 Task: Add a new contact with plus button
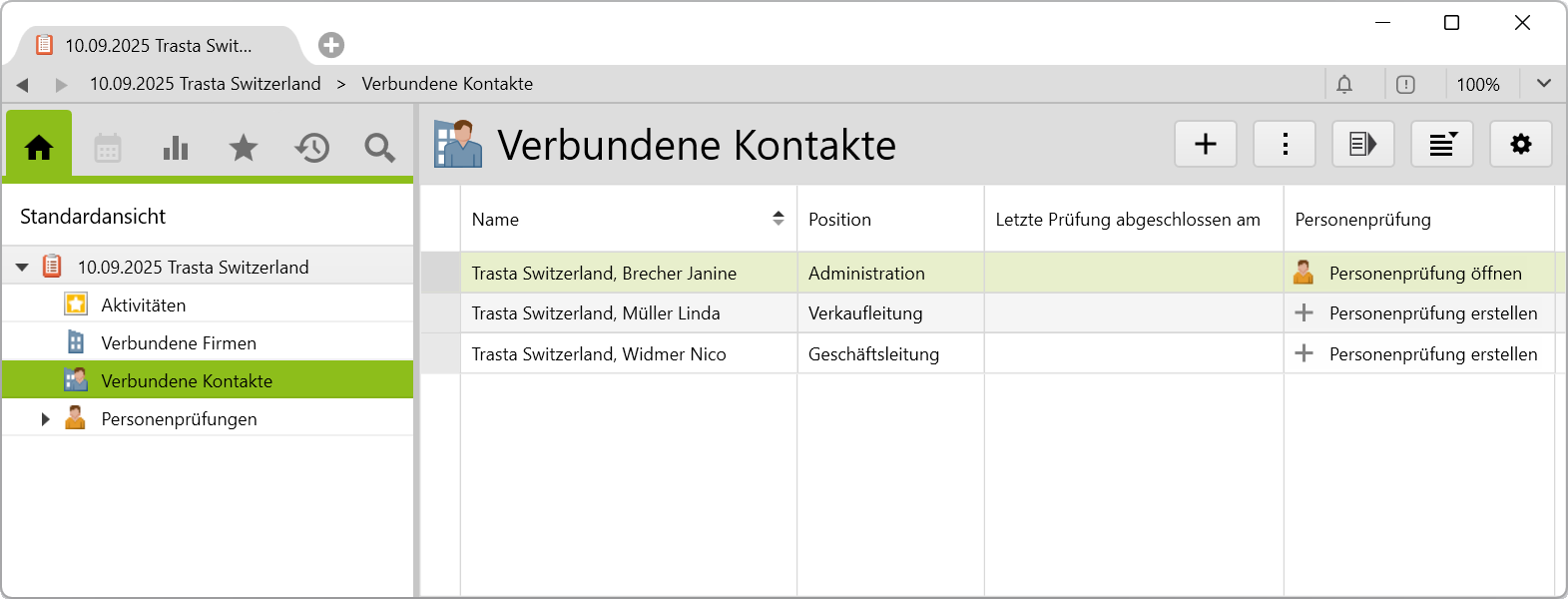coord(1206,145)
